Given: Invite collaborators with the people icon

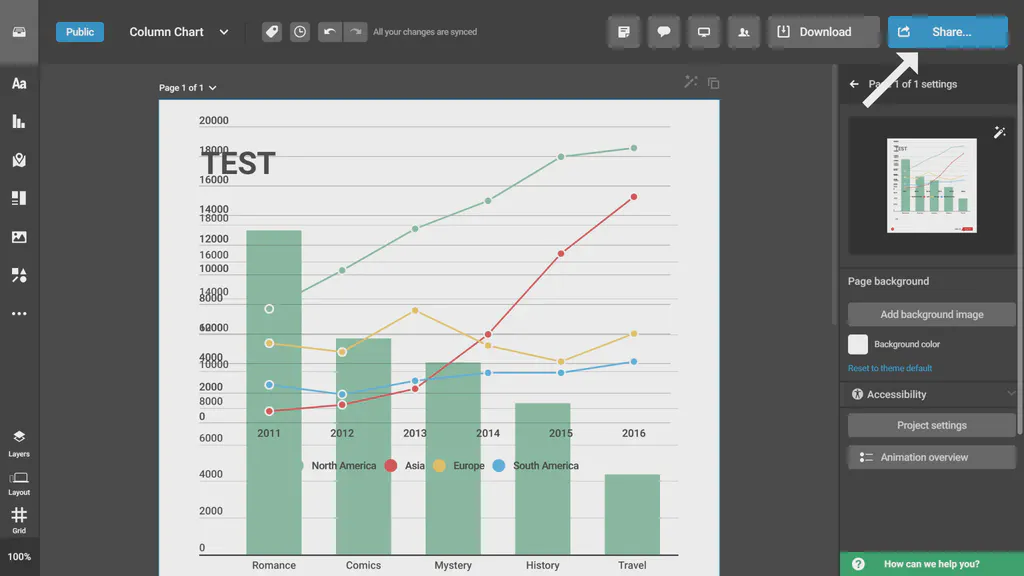Looking at the screenshot, I should (743, 31).
